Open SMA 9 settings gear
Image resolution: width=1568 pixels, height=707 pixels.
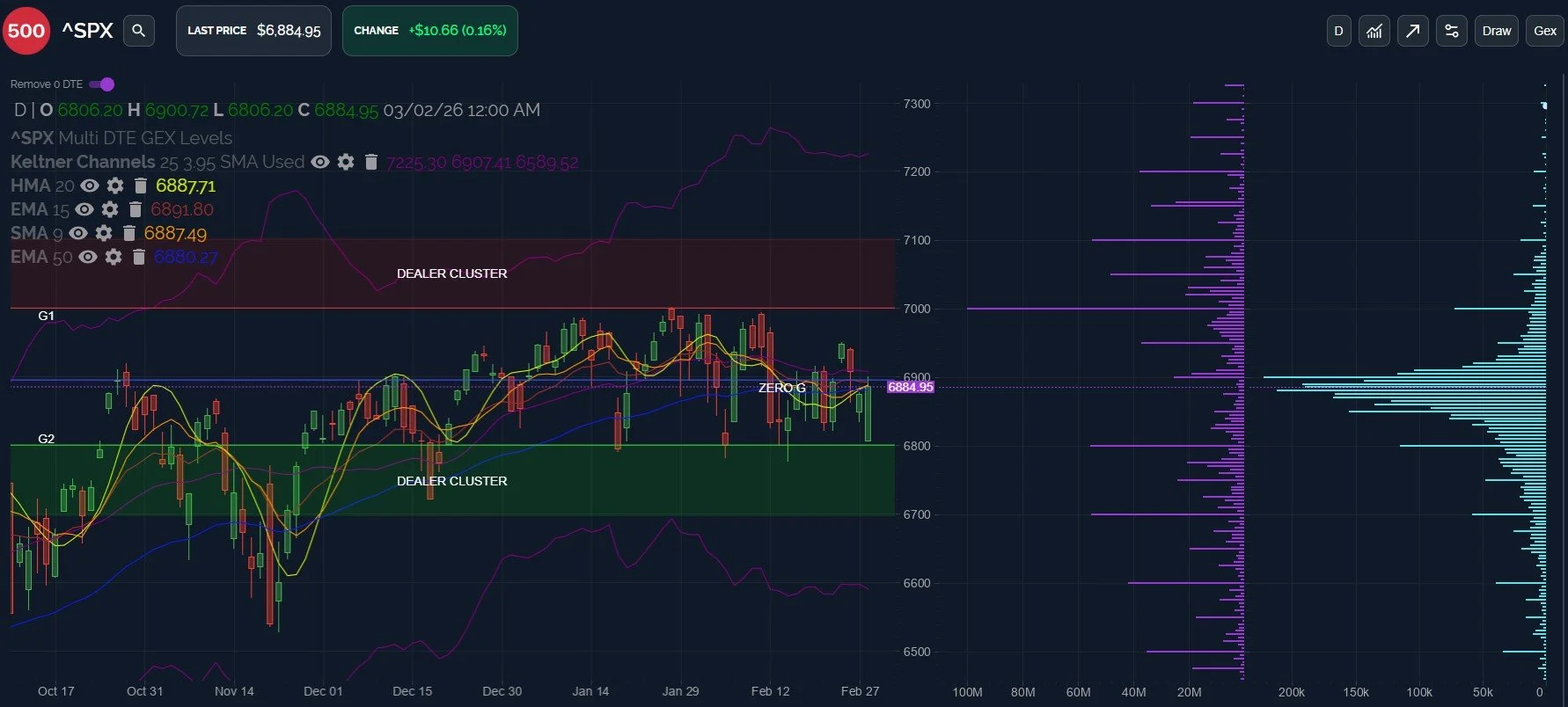[104, 233]
